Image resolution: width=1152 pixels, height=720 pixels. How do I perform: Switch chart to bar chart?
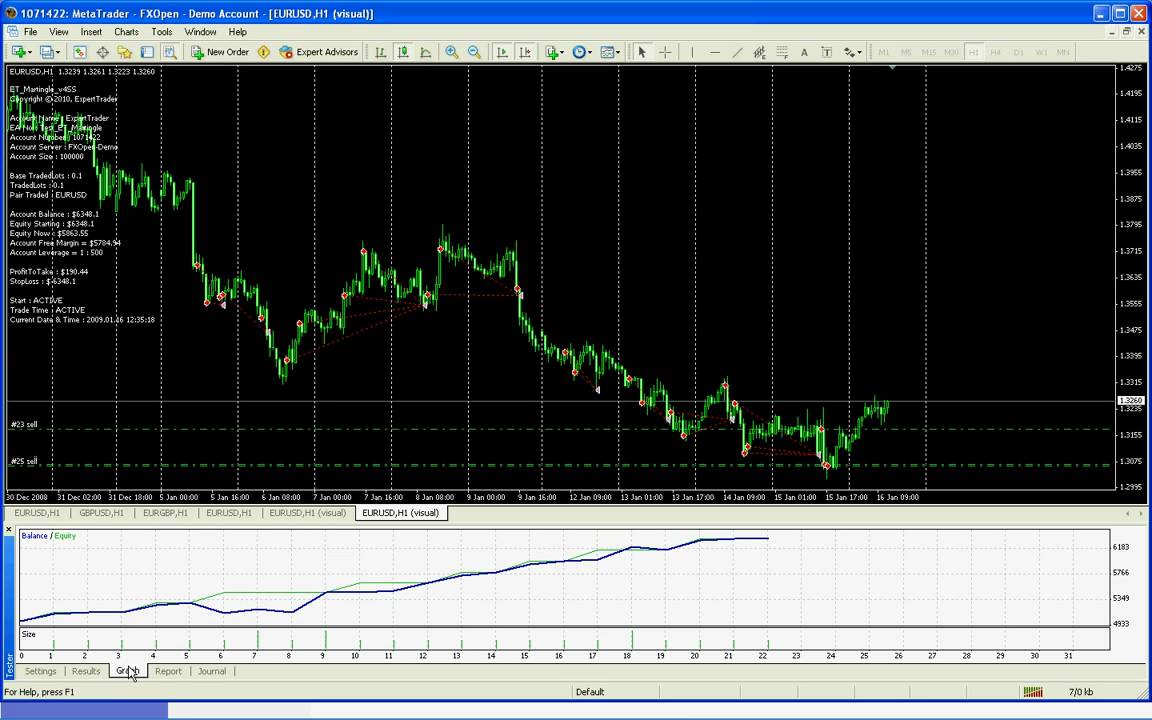[x=381, y=52]
